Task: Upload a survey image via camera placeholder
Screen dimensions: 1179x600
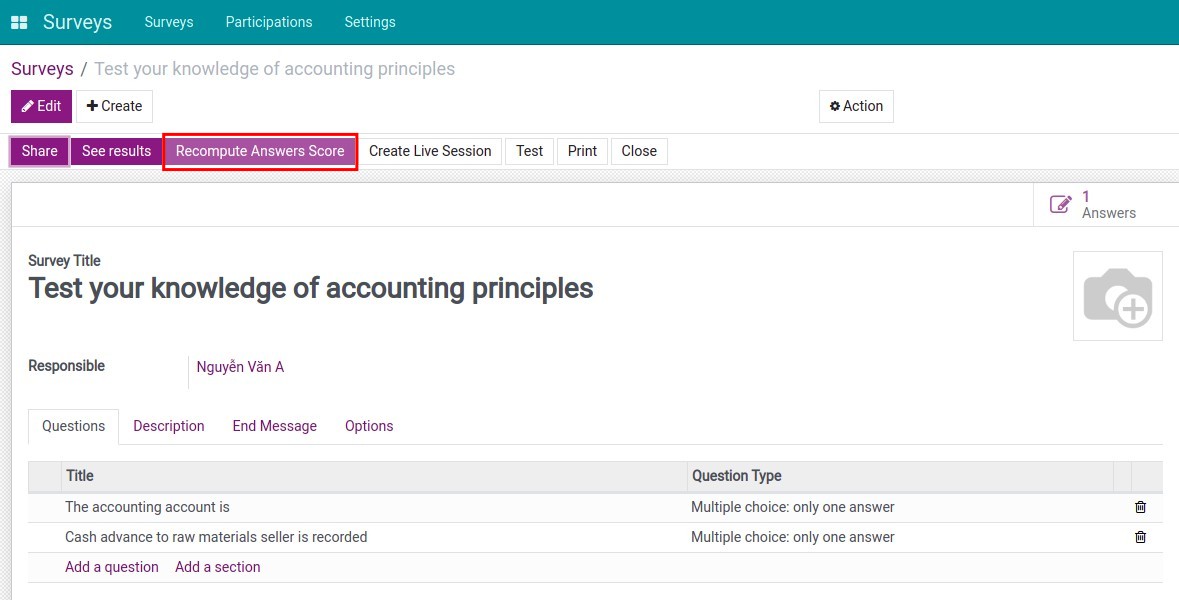Action: (1117, 296)
